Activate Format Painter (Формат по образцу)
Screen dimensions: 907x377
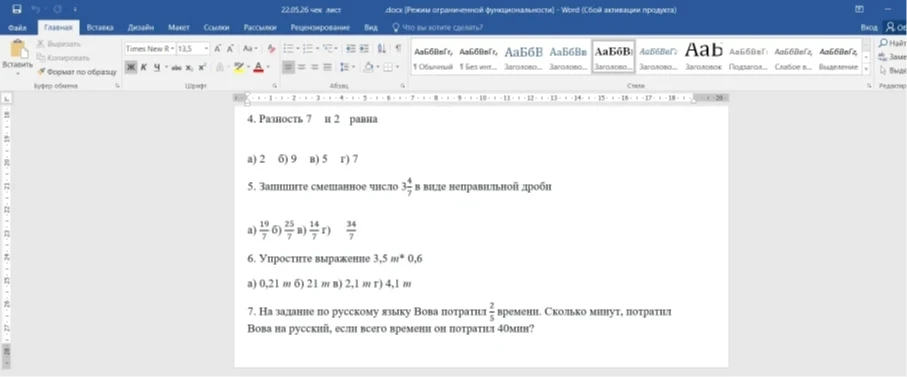[x=77, y=72]
